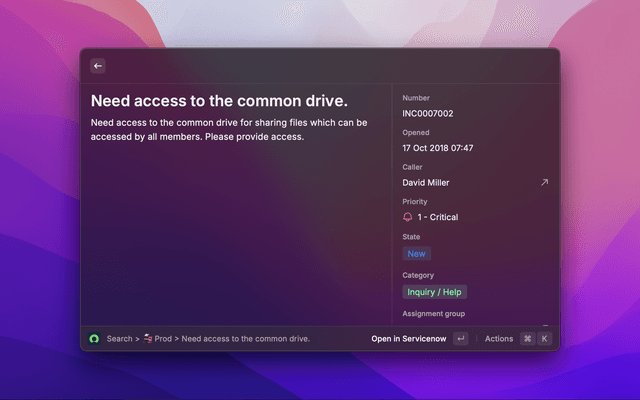Click the Critical priority bell icon
The image size is (640, 400).
(408, 217)
